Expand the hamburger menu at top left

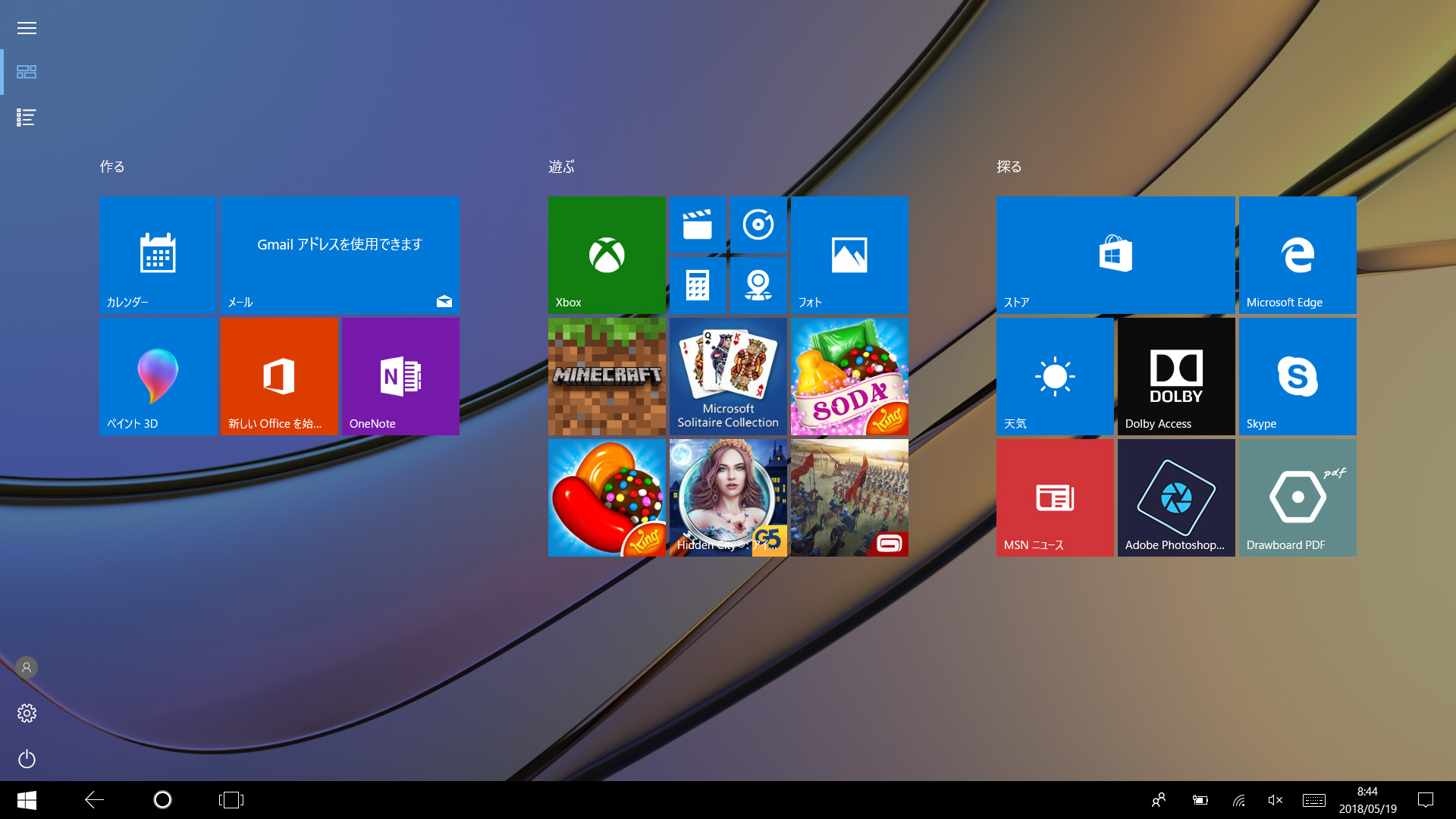pyautogui.click(x=27, y=28)
